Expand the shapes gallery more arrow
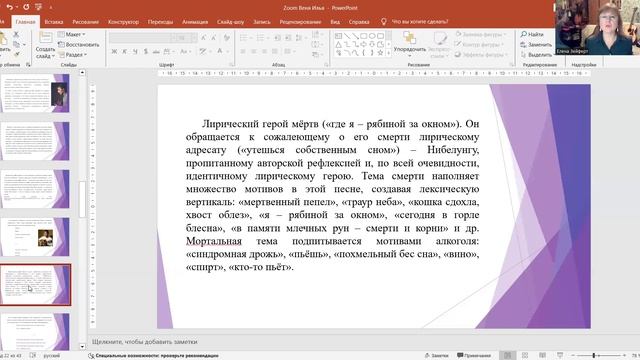The height and width of the screenshot is (360, 640). (x=389, y=53)
